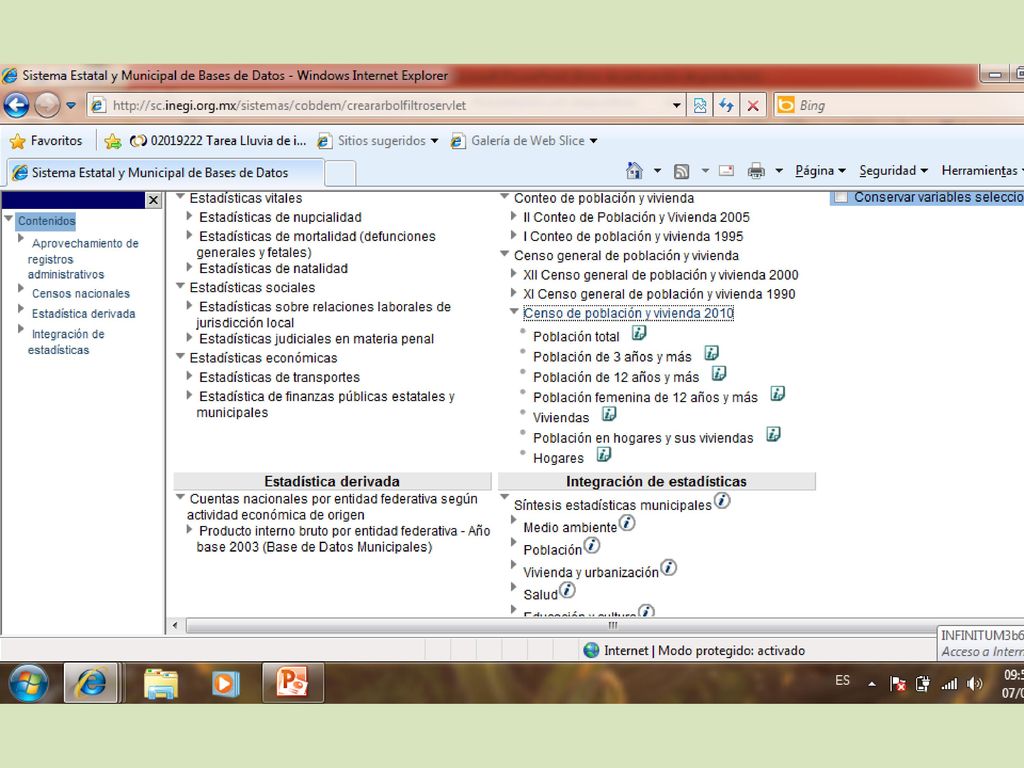The image size is (1024, 768).
Task: Open the Herramientas menu
Action: [982, 170]
